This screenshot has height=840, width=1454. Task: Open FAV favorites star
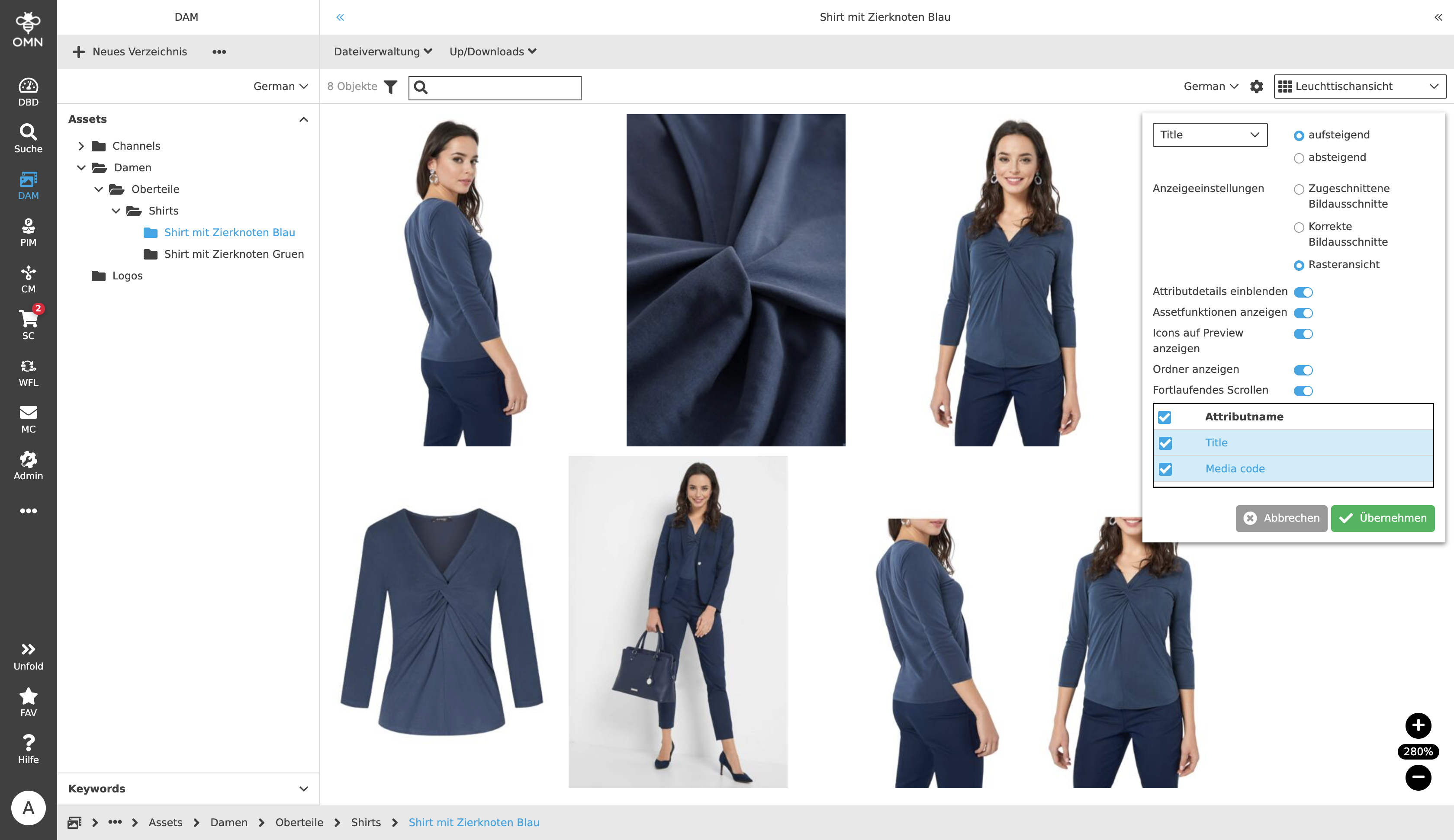pos(28,702)
